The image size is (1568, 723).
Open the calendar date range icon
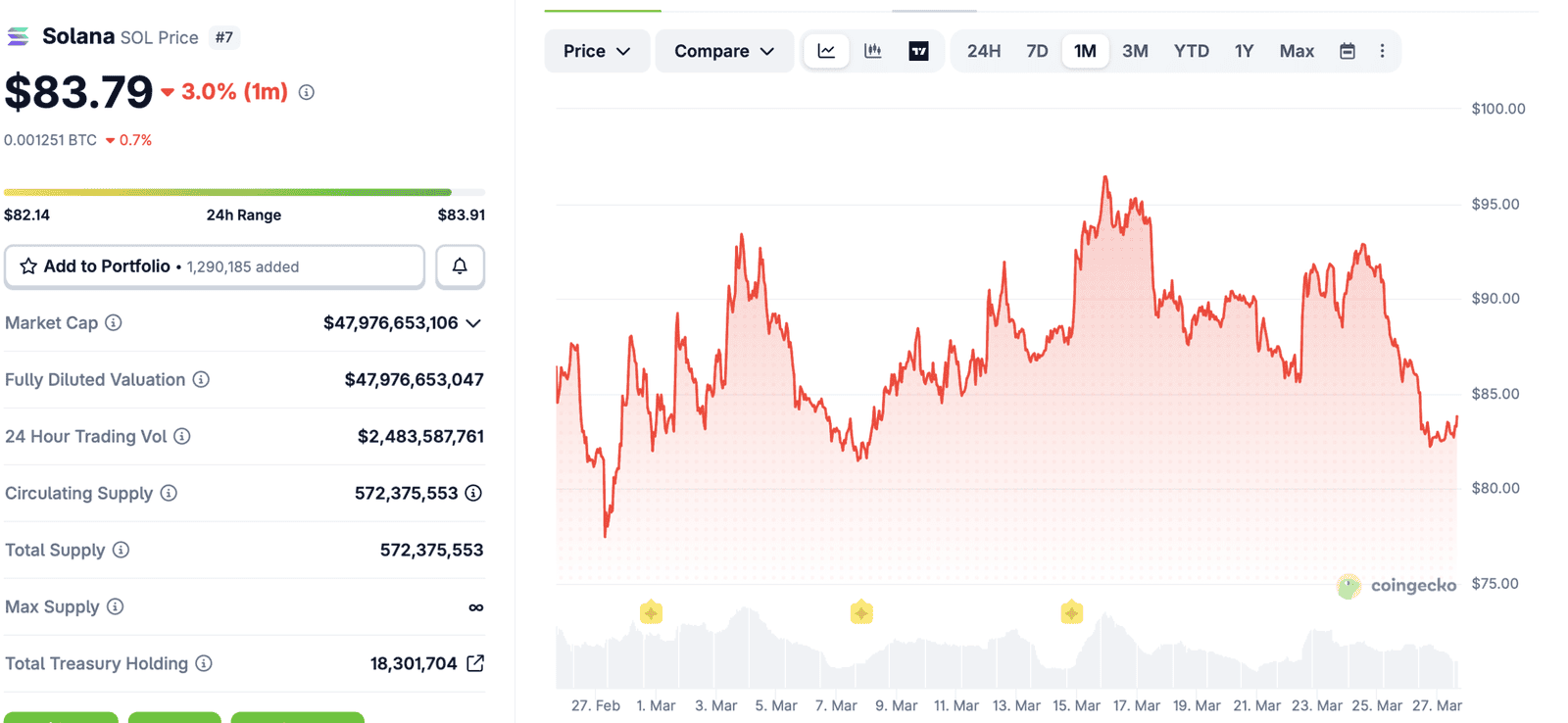[x=1347, y=51]
